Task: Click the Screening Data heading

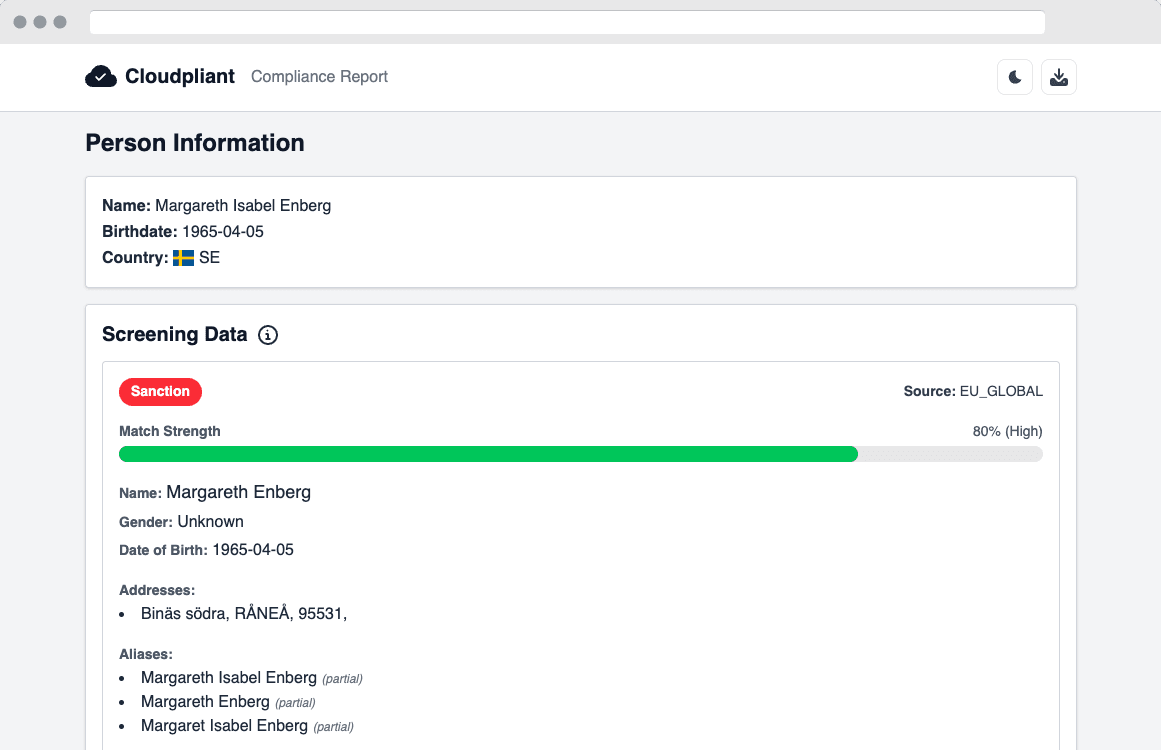Action: (175, 335)
